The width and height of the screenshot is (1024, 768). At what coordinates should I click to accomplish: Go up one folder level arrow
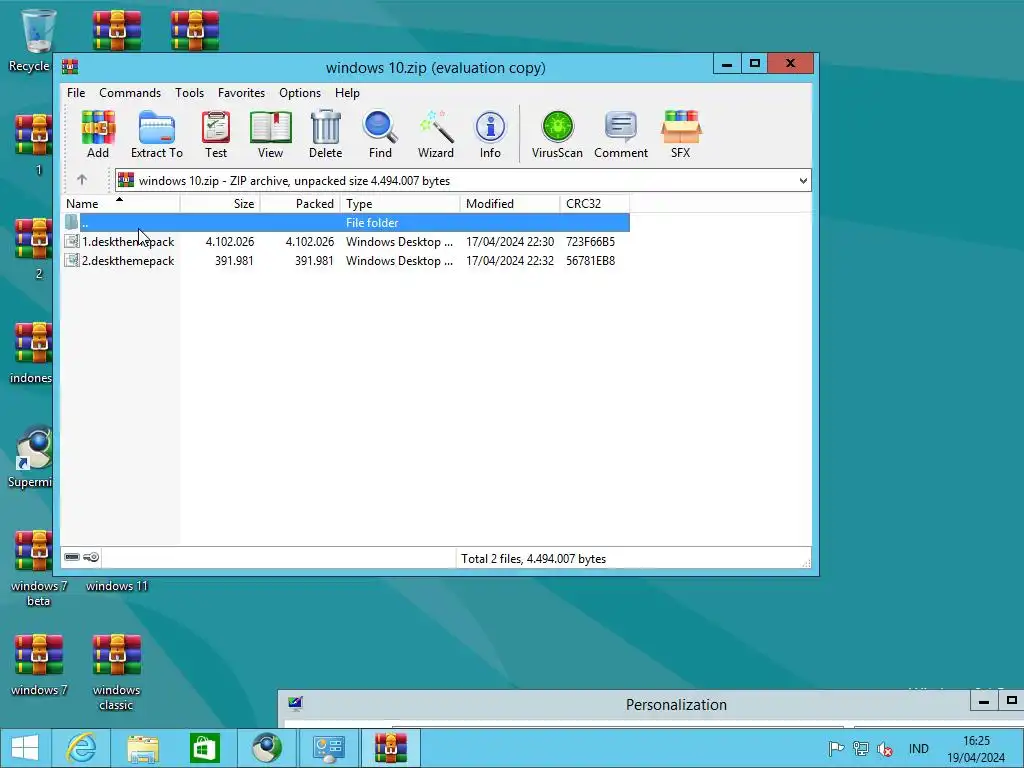pyautogui.click(x=82, y=180)
